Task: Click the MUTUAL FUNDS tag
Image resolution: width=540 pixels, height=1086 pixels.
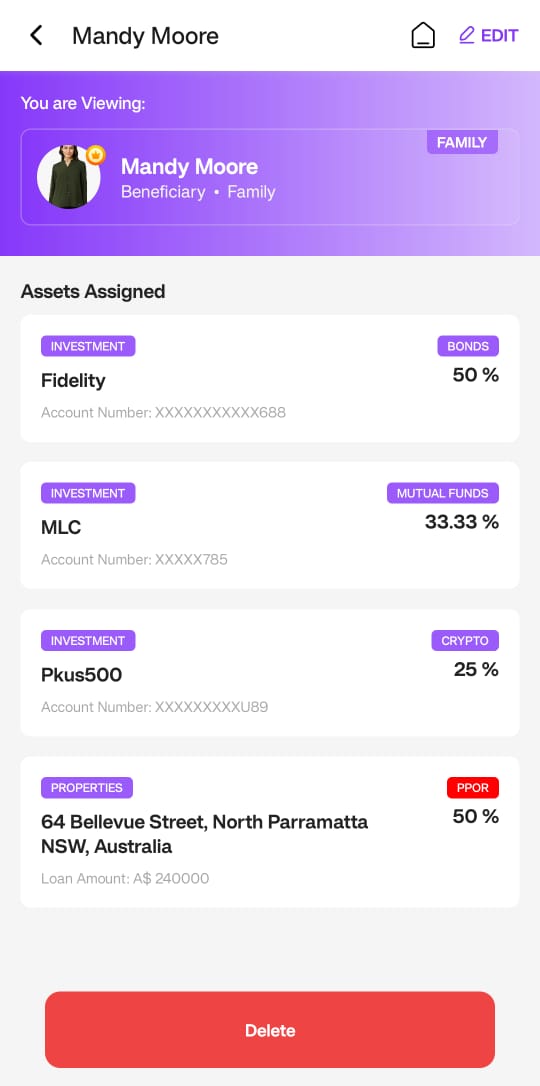Action: (443, 493)
